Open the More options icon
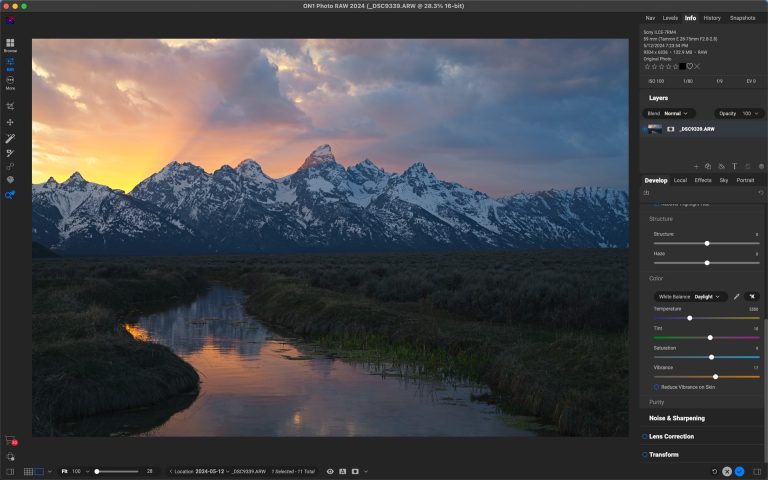The height and width of the screenshot is (480, 768). [x=10, y=82]
